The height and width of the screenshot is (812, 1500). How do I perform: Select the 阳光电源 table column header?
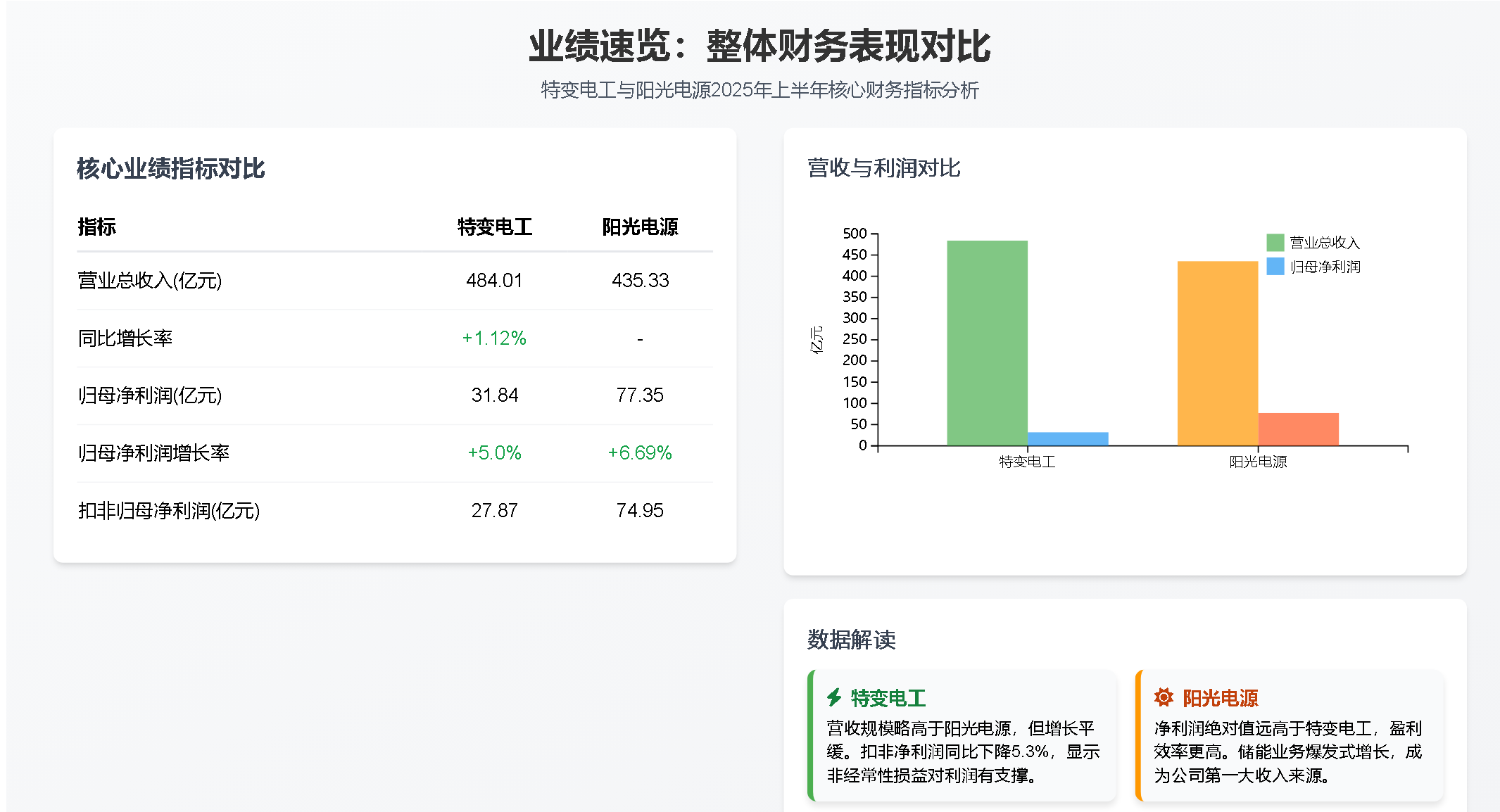pyautogui.click(x=639, y=227)
